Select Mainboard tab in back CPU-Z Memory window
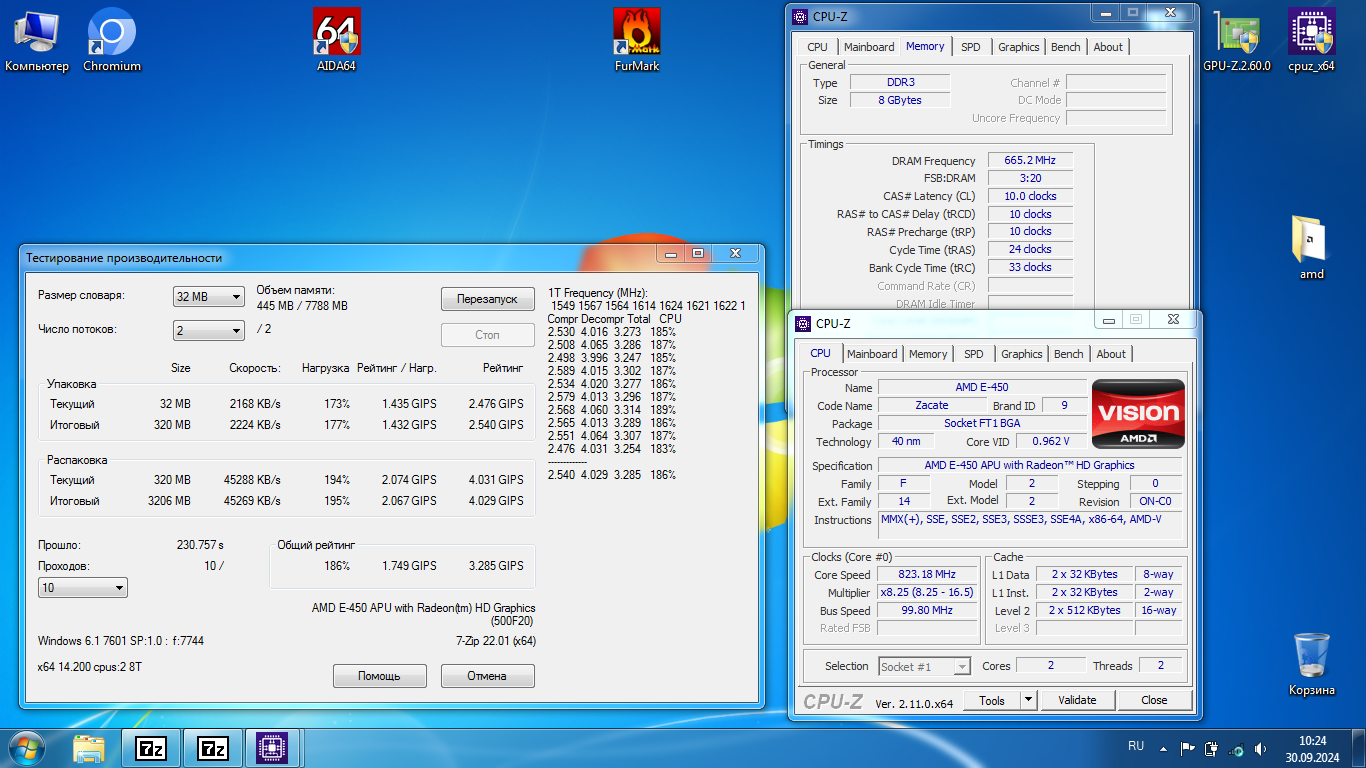Image resolution: width=1366 pixels, height=768 pixels. click(869, 47)
